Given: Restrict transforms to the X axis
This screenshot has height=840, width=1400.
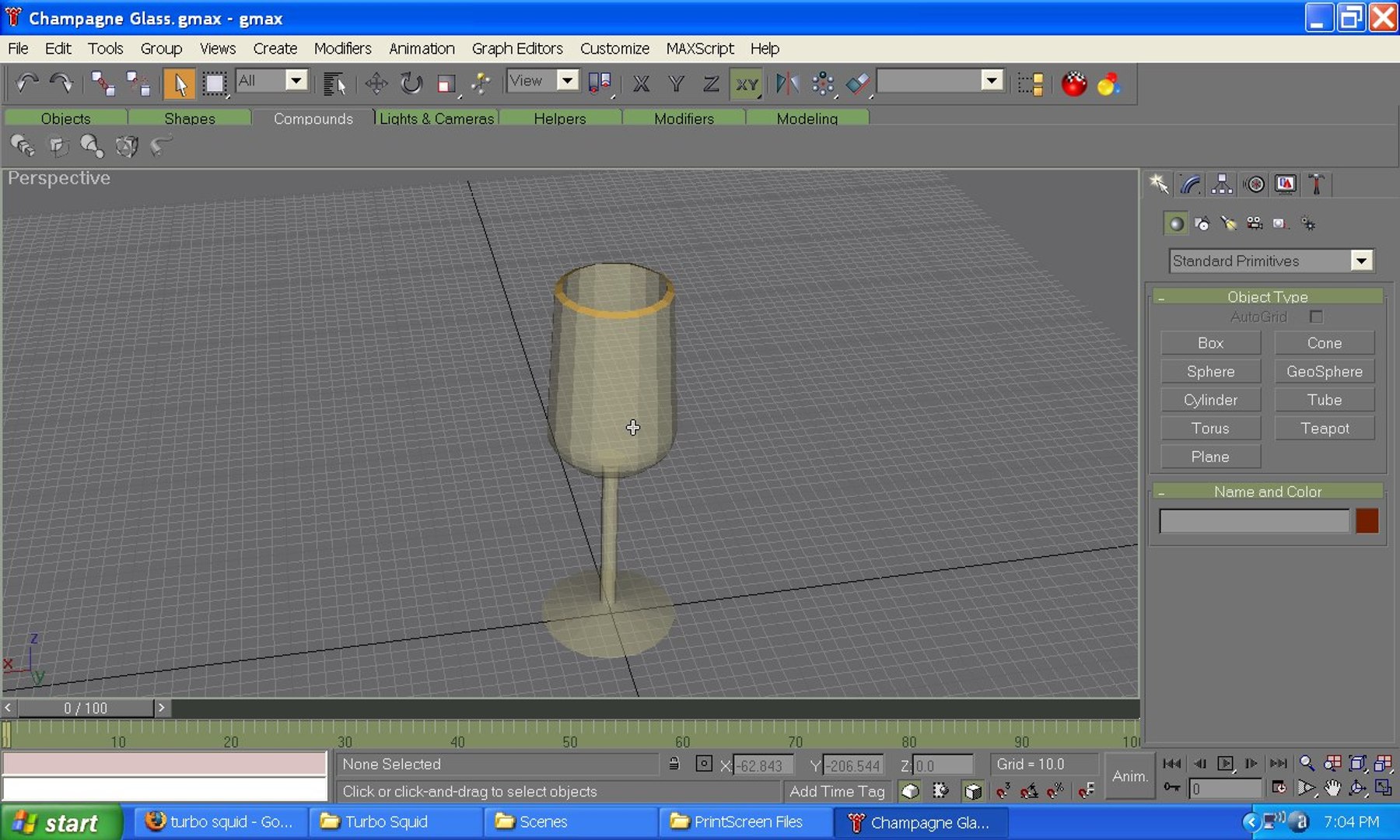Looking at the screenshot, I should (641, 83).
